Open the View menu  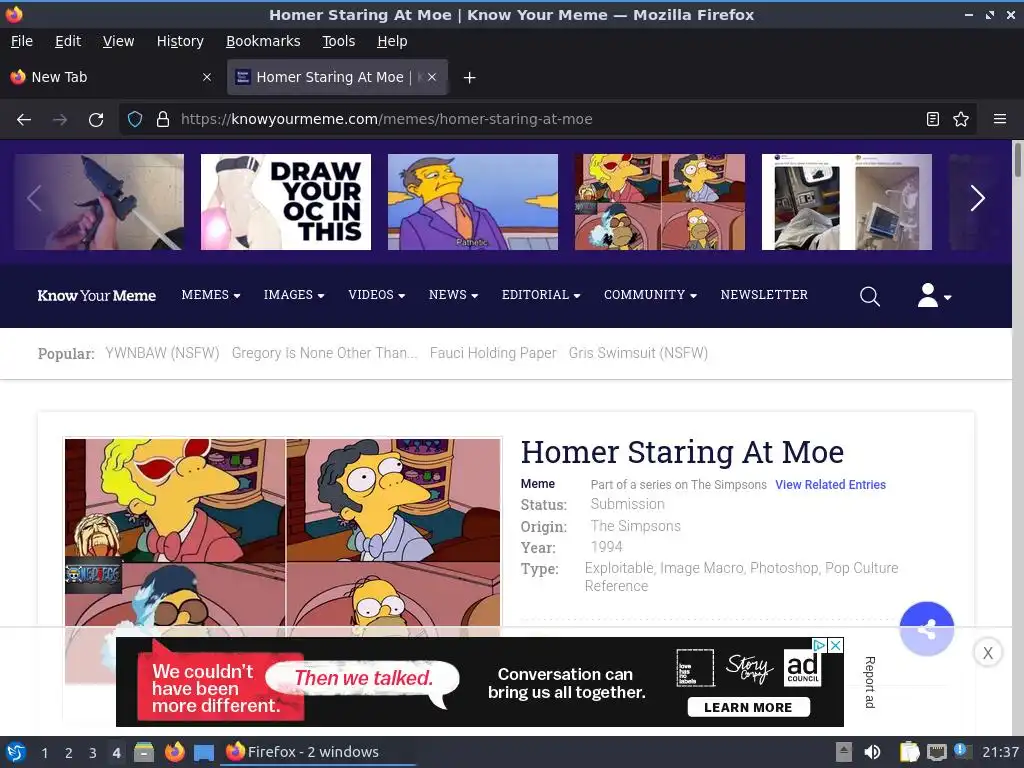pos(118,41)
